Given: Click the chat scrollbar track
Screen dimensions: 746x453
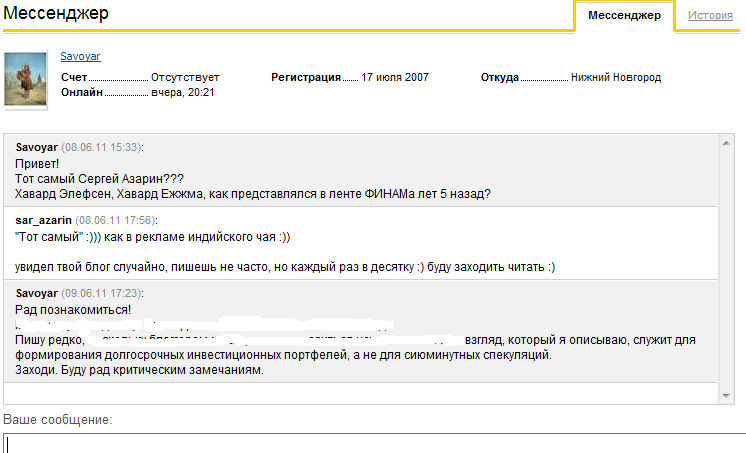Looking at the screenshot, I should (727, 270).
